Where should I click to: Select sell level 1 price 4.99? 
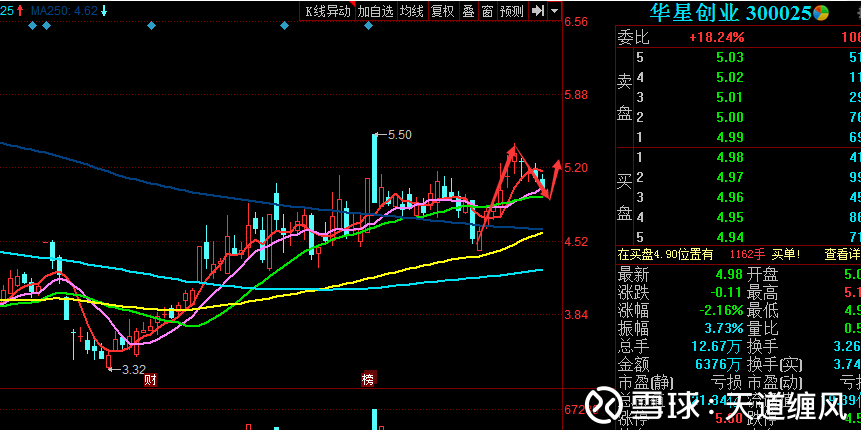(x=730, y=137)
